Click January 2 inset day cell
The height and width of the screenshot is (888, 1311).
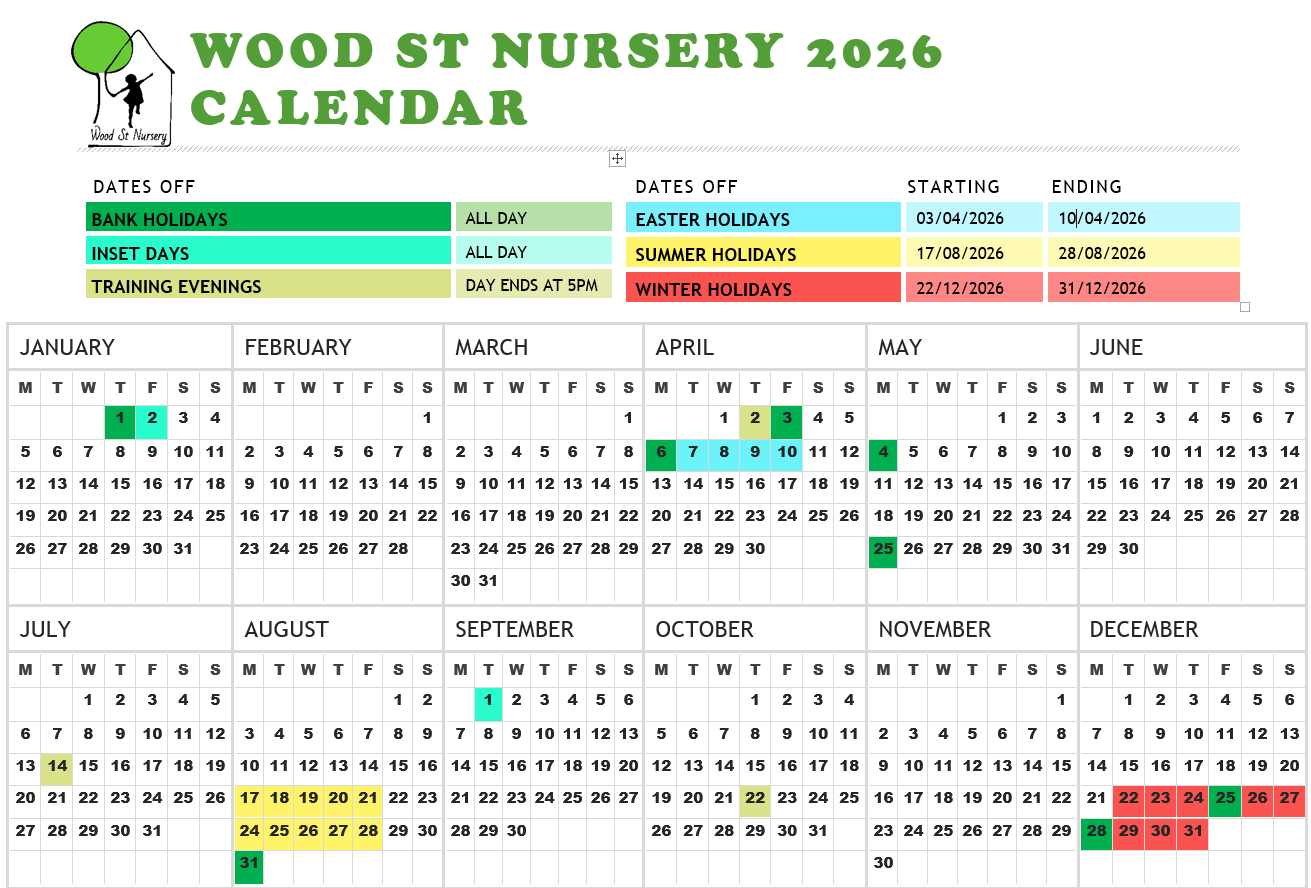pyautogui.click(x=152, y=422)
